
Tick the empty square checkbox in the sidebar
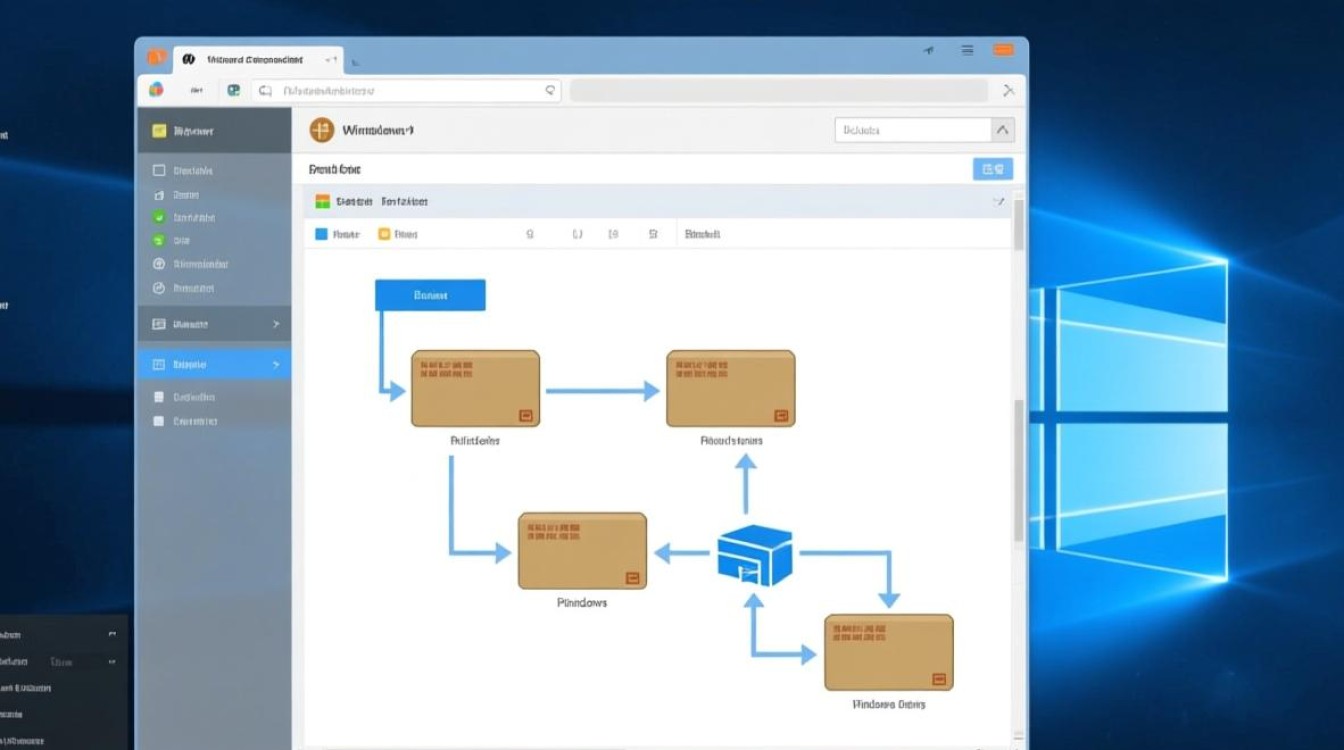(x=158, y=171)
